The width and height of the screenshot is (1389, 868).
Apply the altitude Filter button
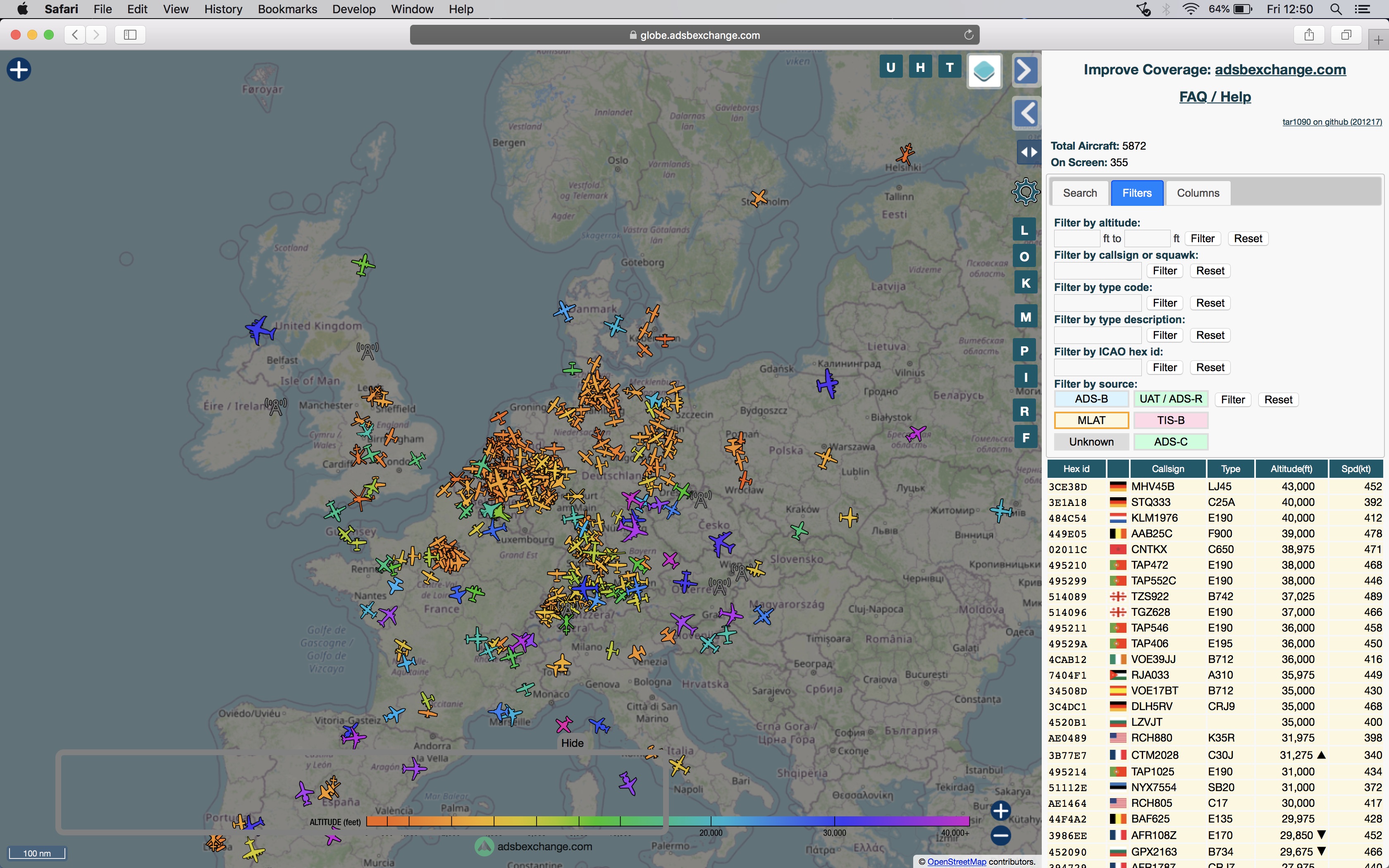tap(1203, 238)
